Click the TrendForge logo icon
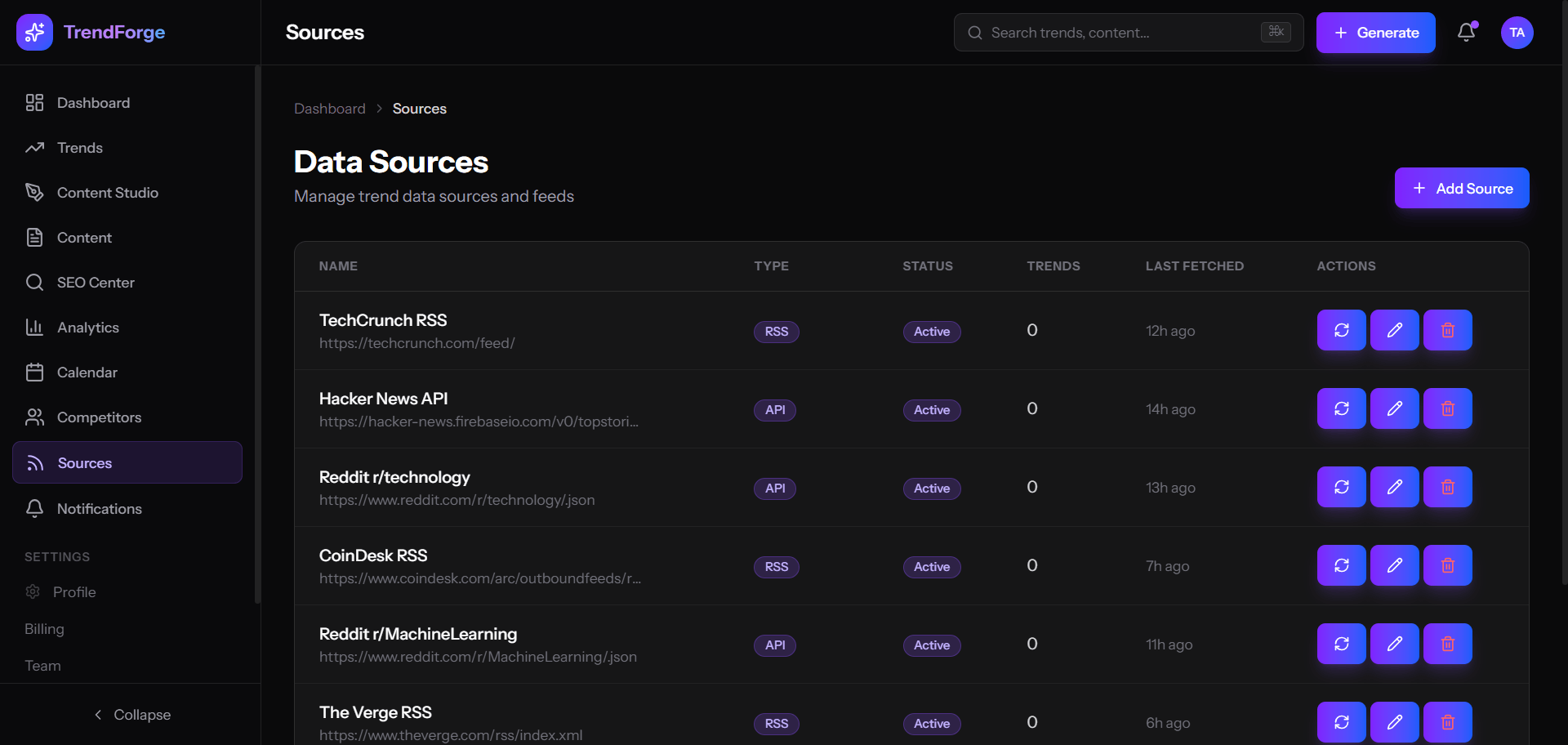Viewport: 1568px width, 745px height. [x=34, y=32]
